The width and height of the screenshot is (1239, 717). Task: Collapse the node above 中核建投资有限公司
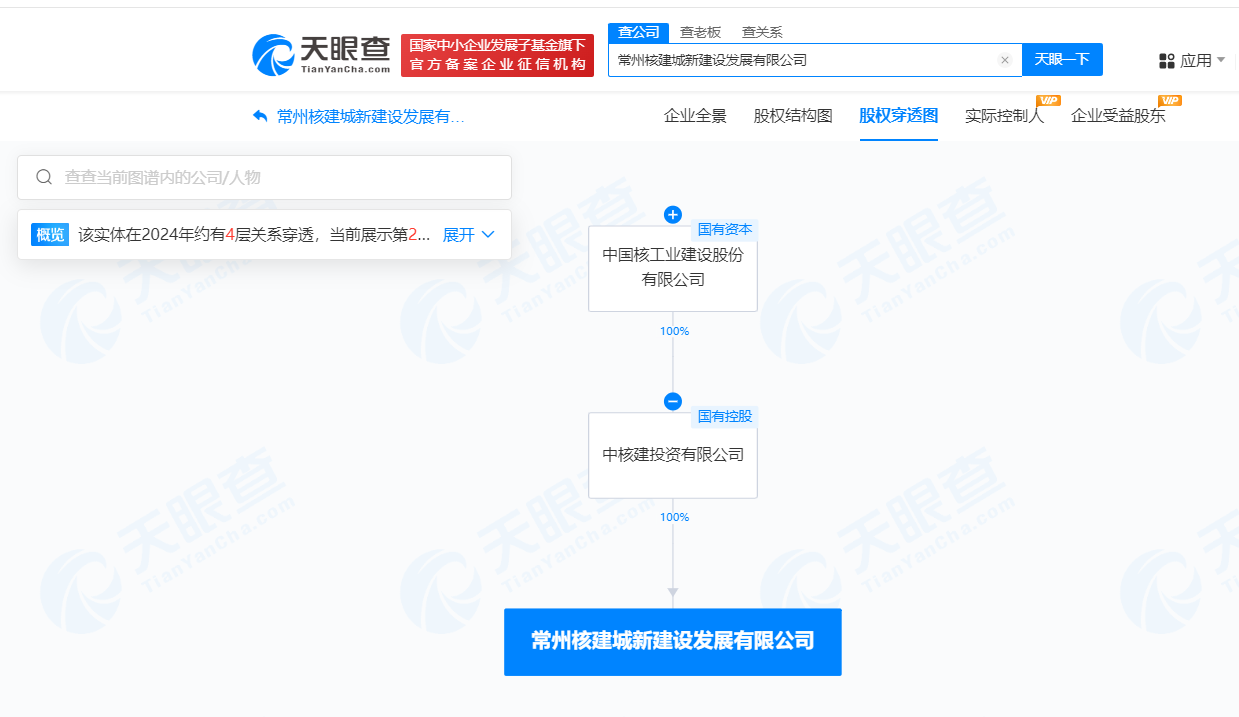pyautogui.click(x=673, y=401)
